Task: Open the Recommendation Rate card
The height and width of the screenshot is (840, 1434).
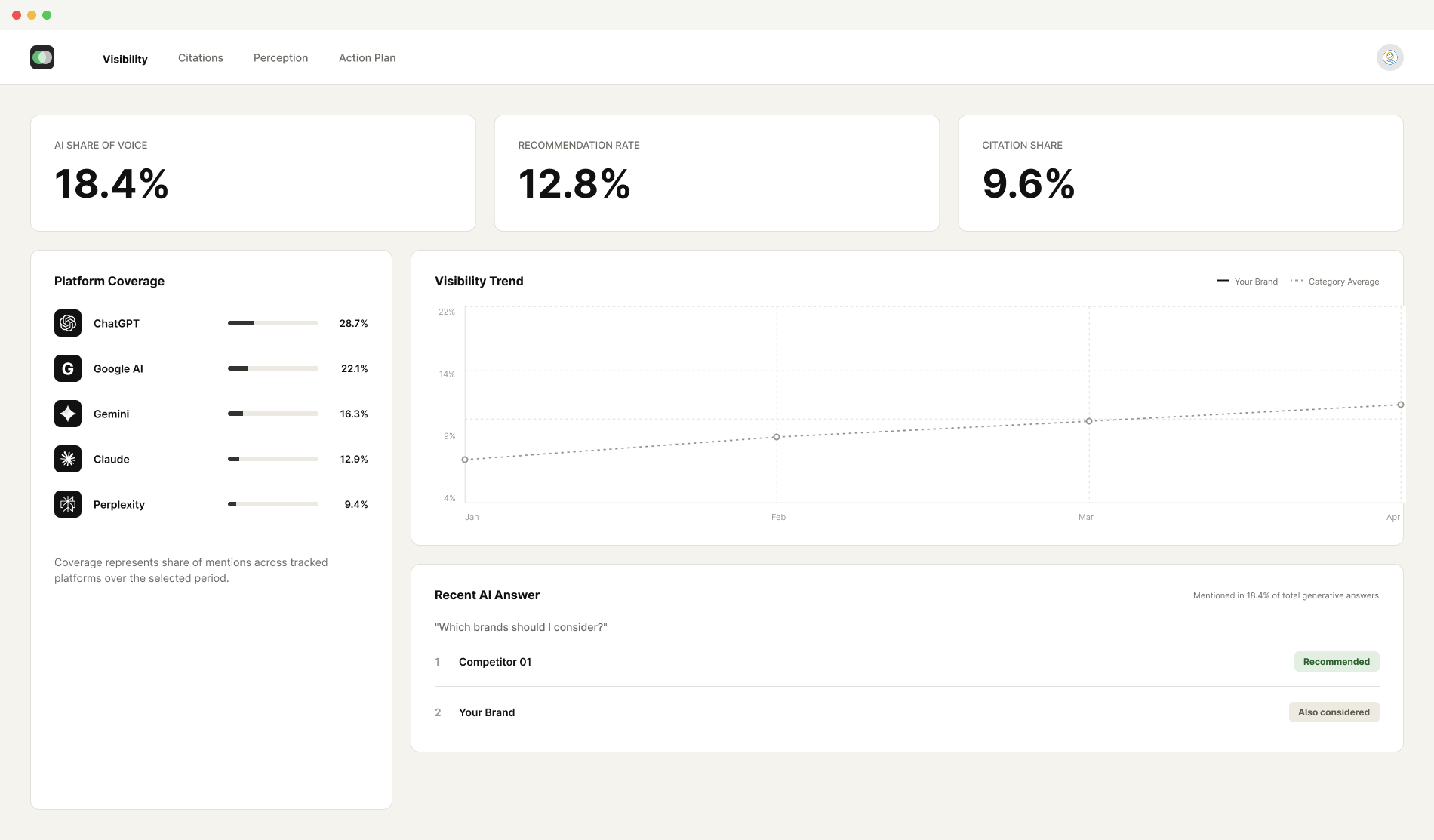Action: click(x=717, y=173)
